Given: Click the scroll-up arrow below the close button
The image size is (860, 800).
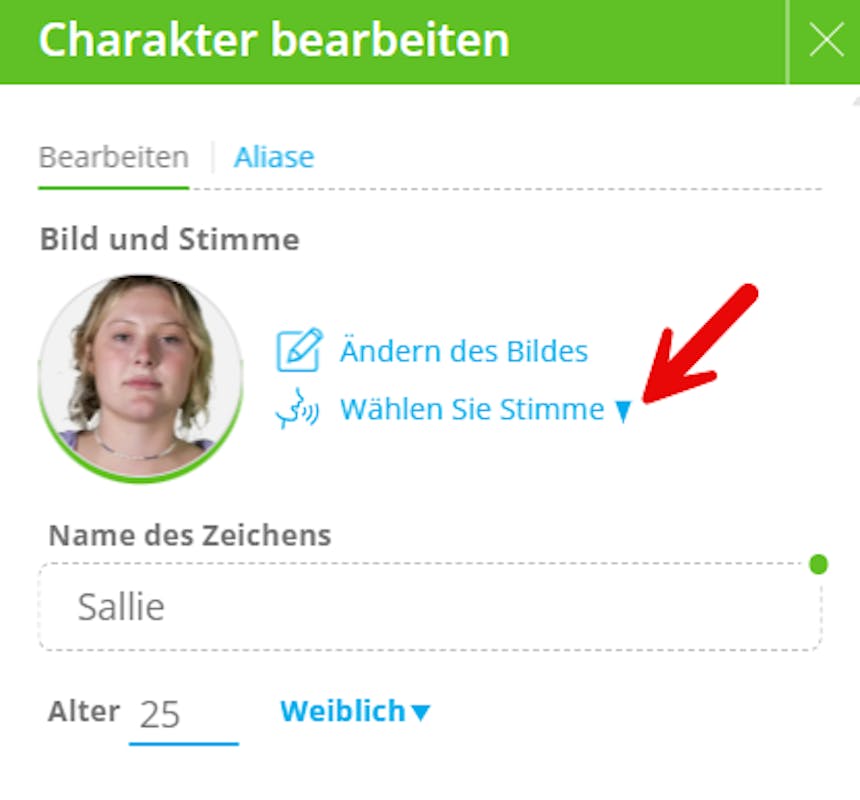Looking at the screenshot, I should tap(855, 100).
